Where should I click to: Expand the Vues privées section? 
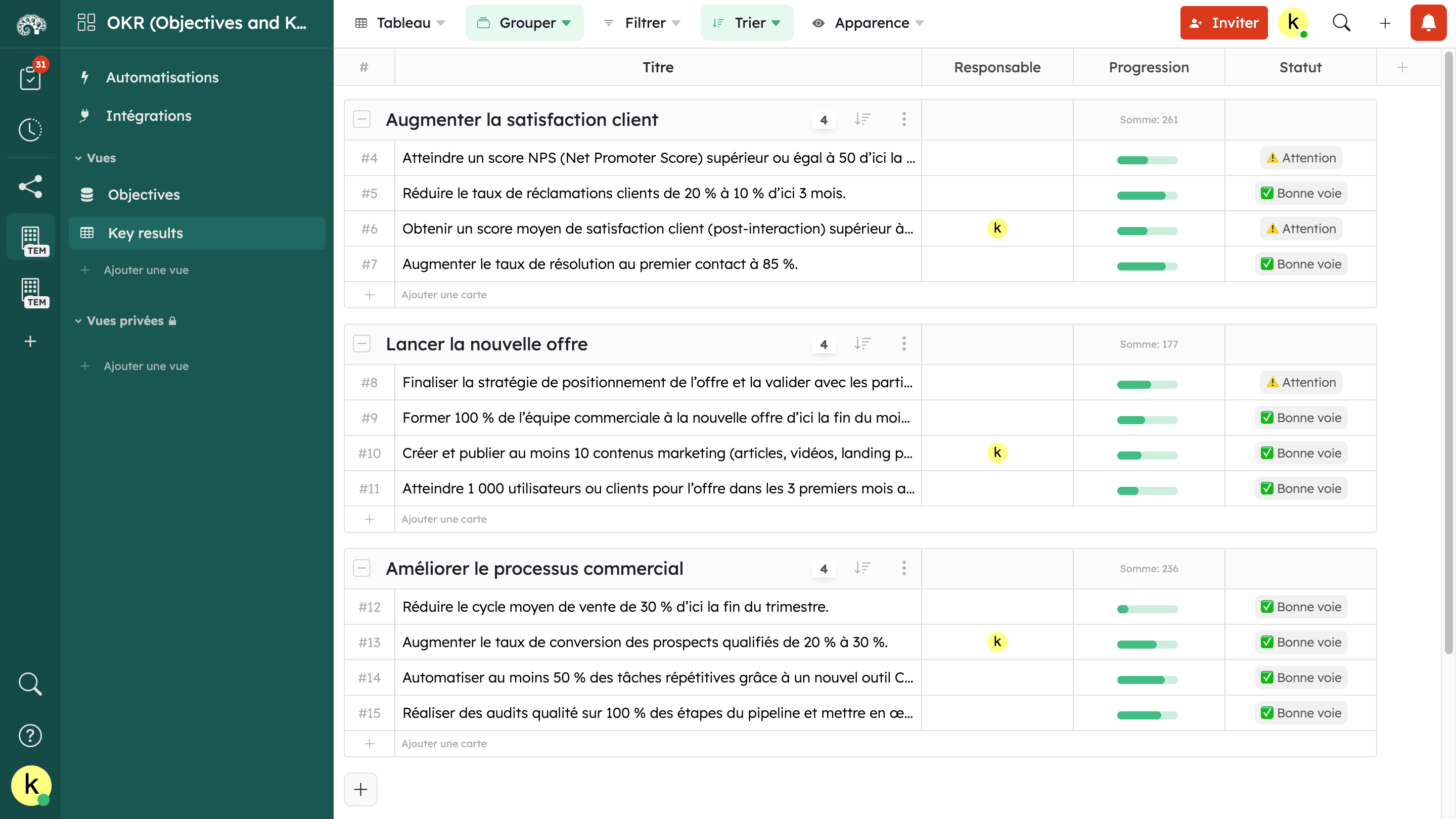(79, 320)
